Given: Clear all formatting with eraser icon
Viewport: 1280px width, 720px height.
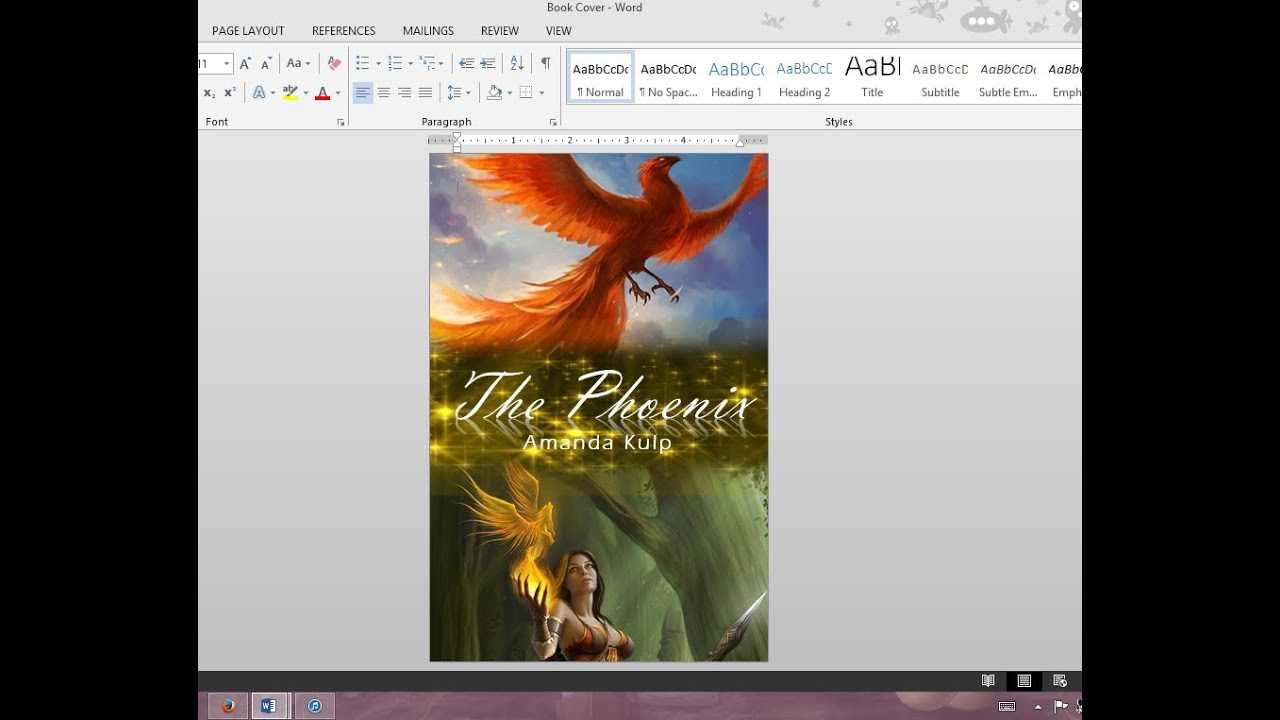Looking at the screenshot, I should (334, 63).
